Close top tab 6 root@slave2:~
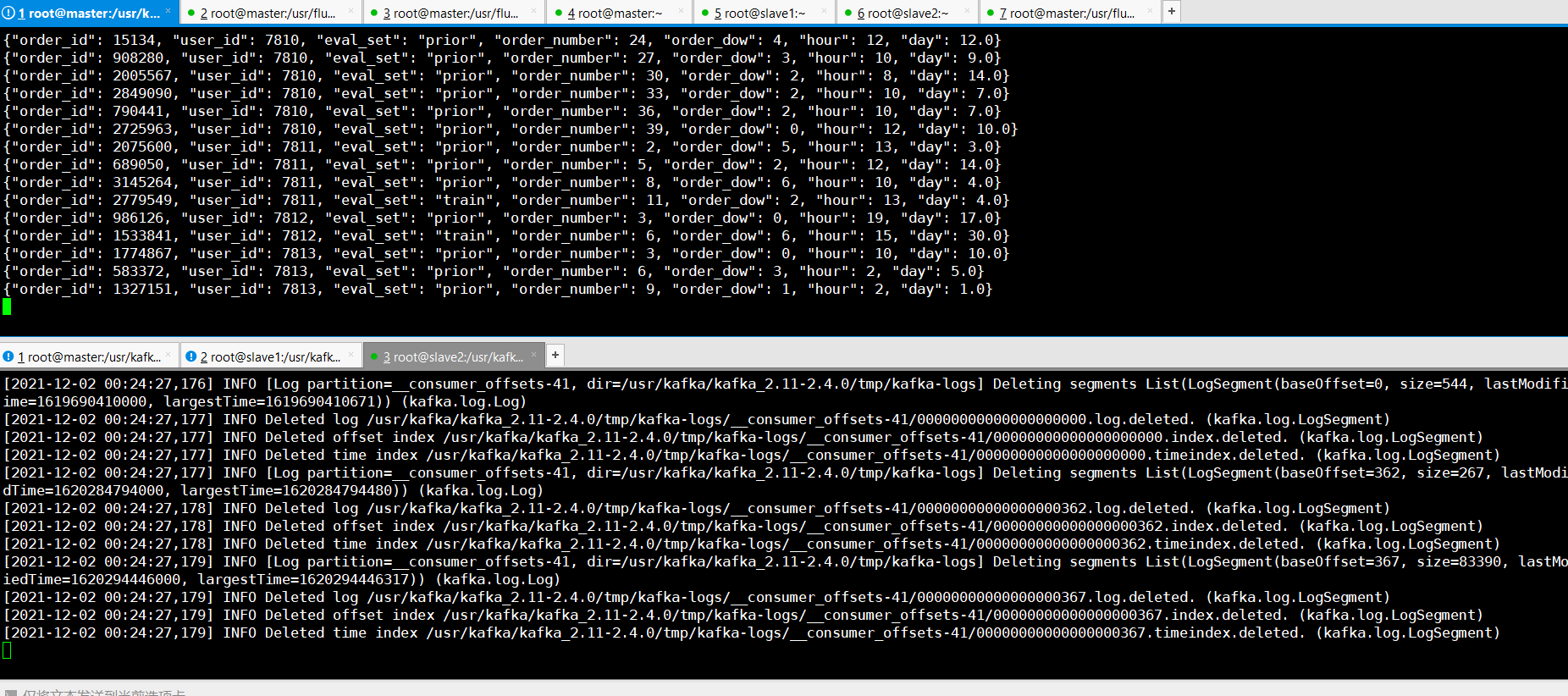The image size is (1568, 696). coord(968,12)
